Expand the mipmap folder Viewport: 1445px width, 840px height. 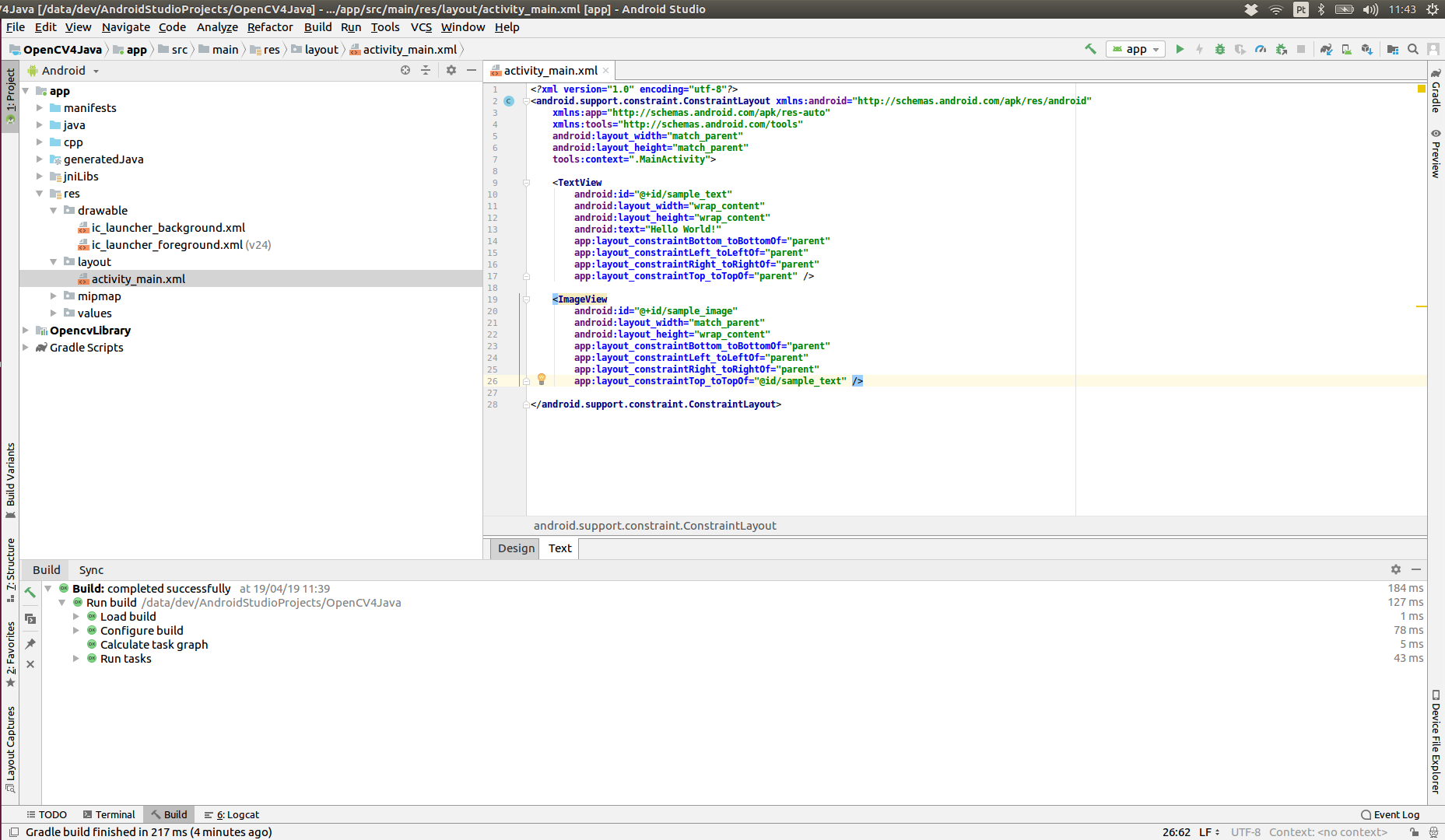click(54, 296)
